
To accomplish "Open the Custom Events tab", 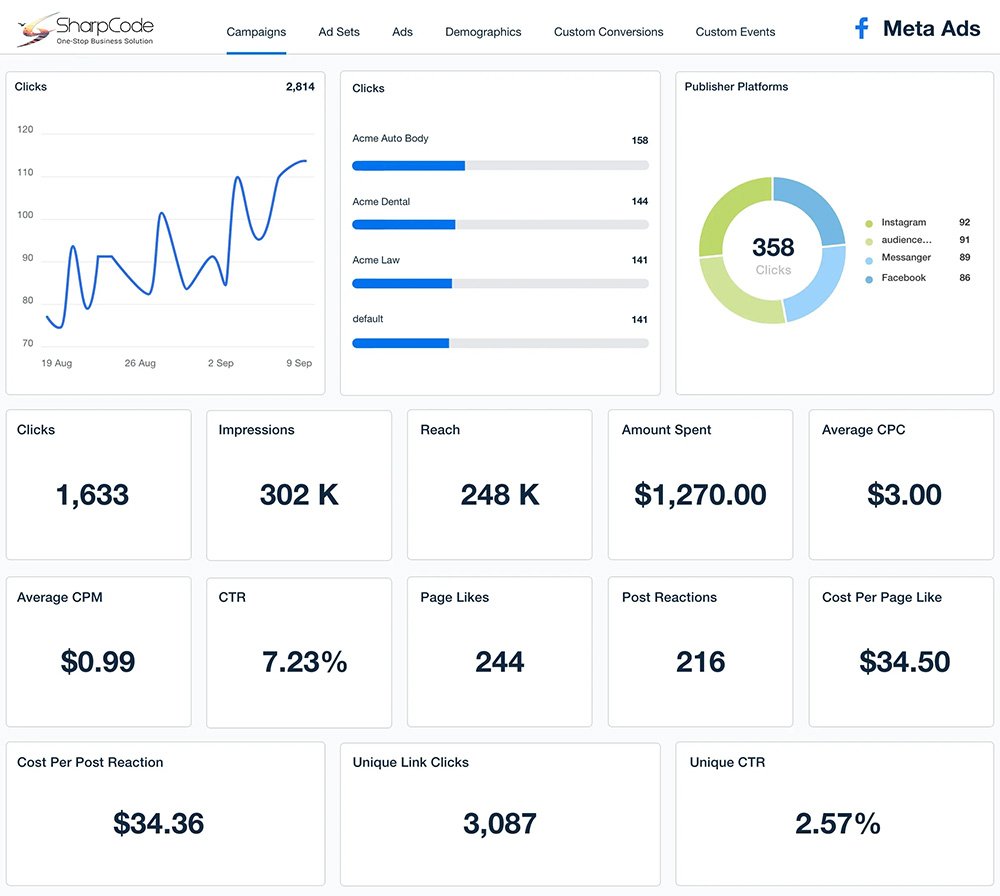I will coord(735,32).
